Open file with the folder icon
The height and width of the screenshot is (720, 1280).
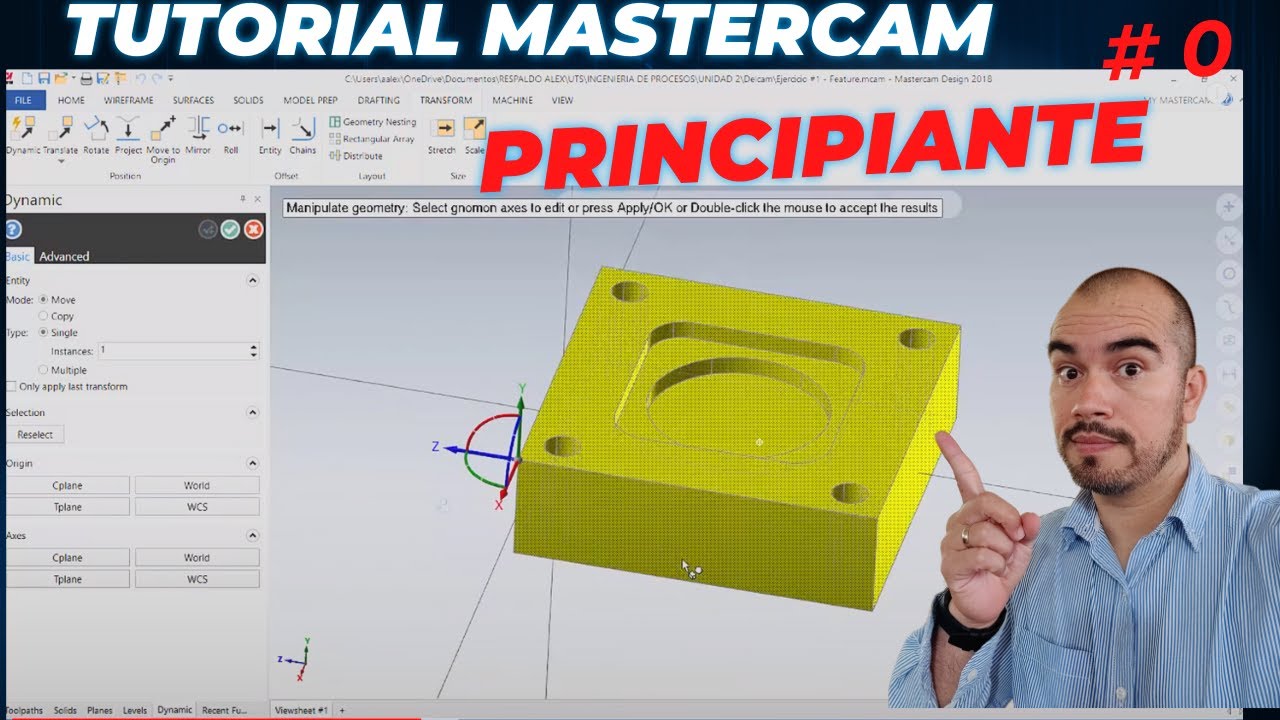[x=61, y=78]
